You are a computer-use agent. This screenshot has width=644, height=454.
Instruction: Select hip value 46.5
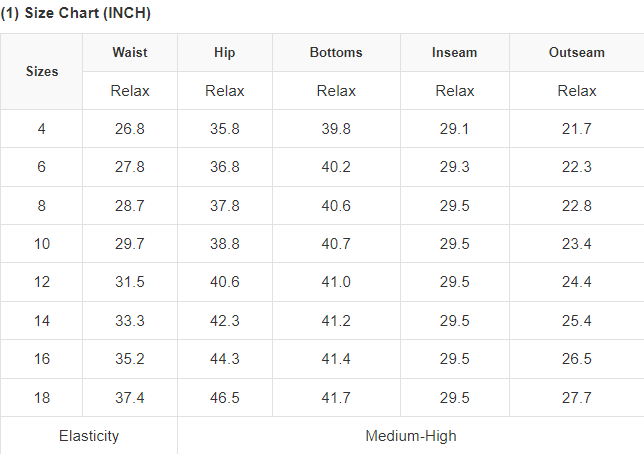pyautogui.click(x=224, y=398)
